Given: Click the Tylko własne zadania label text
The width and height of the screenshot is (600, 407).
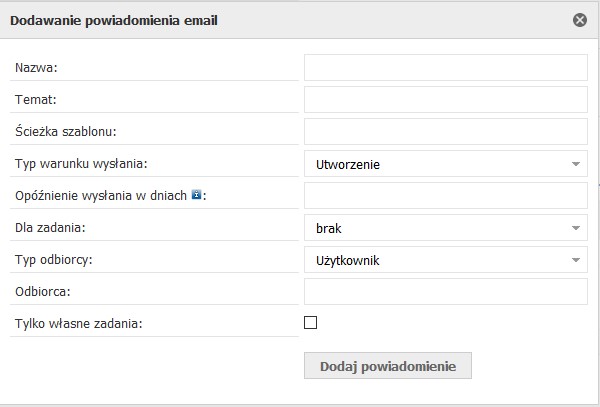Looking at the screenshot, I should tap(78, 324).
